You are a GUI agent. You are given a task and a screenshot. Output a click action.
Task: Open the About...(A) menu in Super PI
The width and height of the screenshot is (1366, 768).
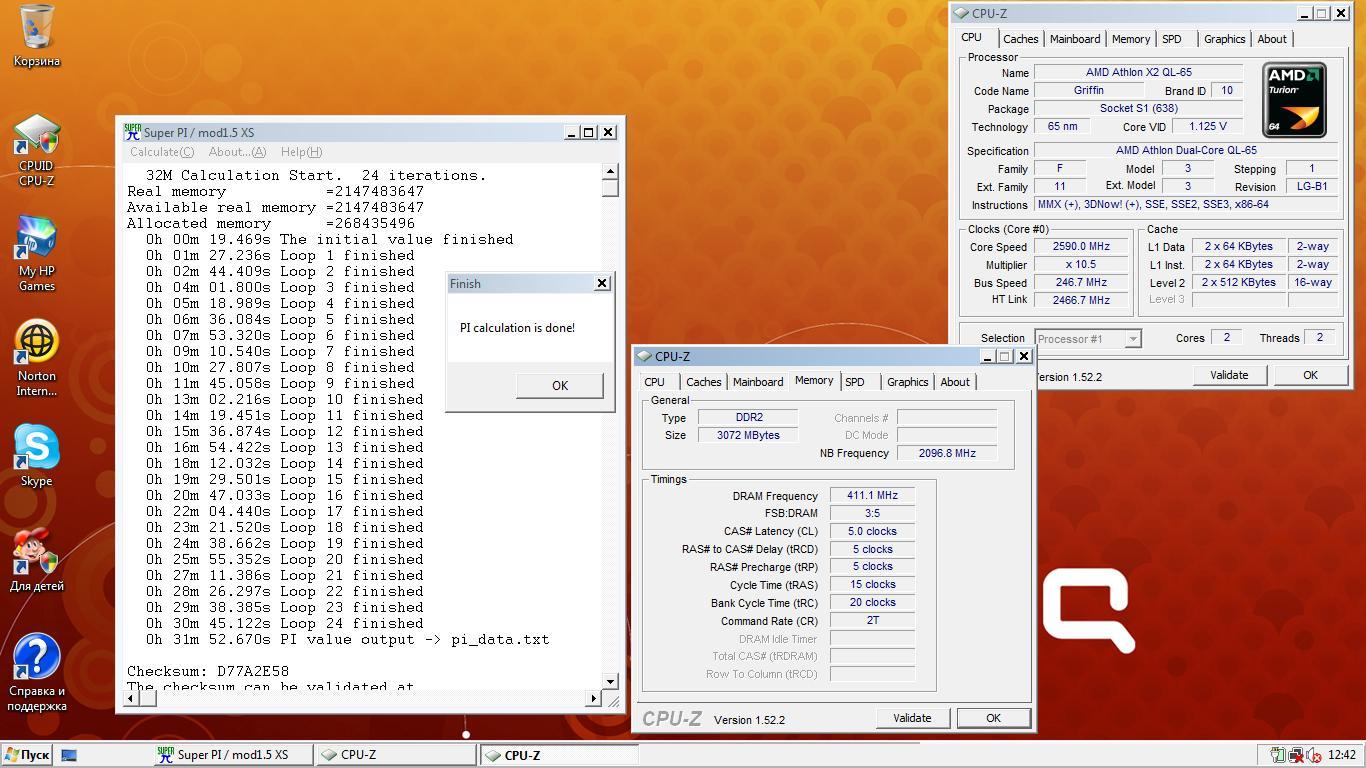237,152
